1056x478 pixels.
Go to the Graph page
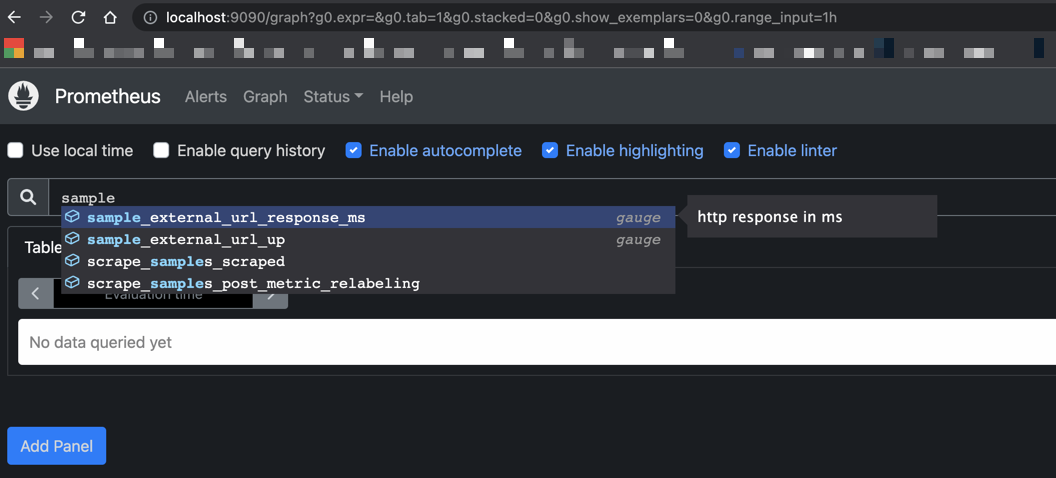coord(265,96)
